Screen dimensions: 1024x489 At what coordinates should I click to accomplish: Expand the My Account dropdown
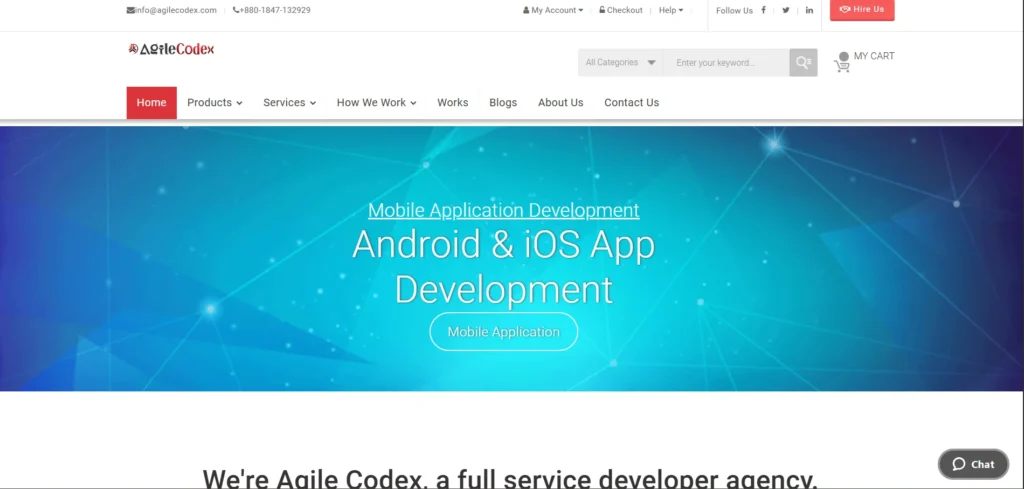click(x=553, y=10)
